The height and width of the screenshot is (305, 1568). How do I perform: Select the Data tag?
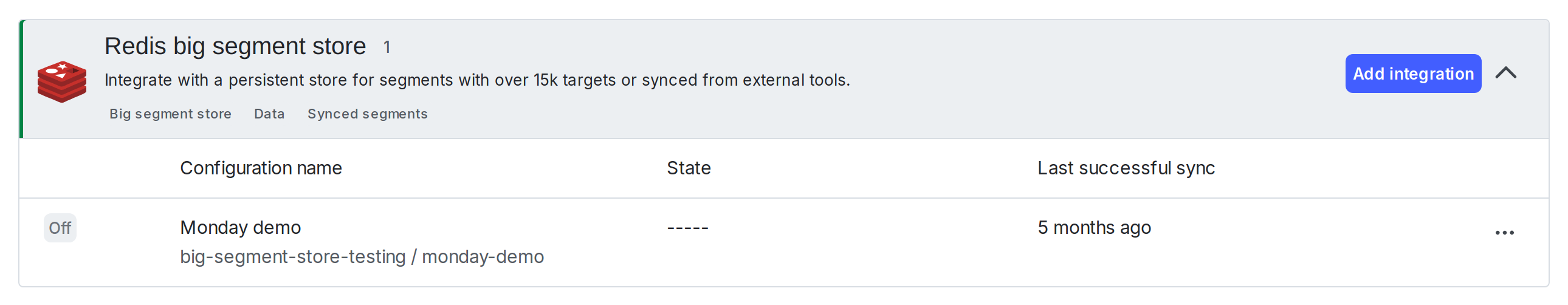(269, 114)
